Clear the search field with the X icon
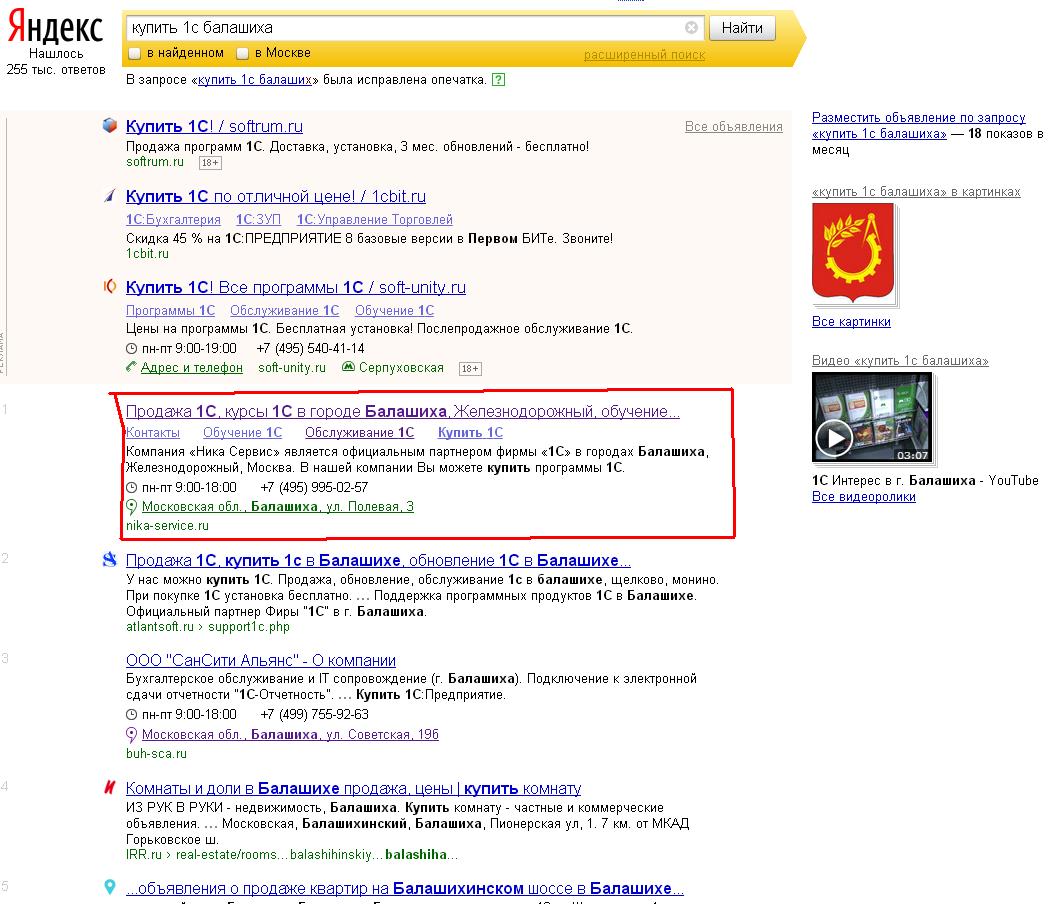 click(x=691, y=28)
